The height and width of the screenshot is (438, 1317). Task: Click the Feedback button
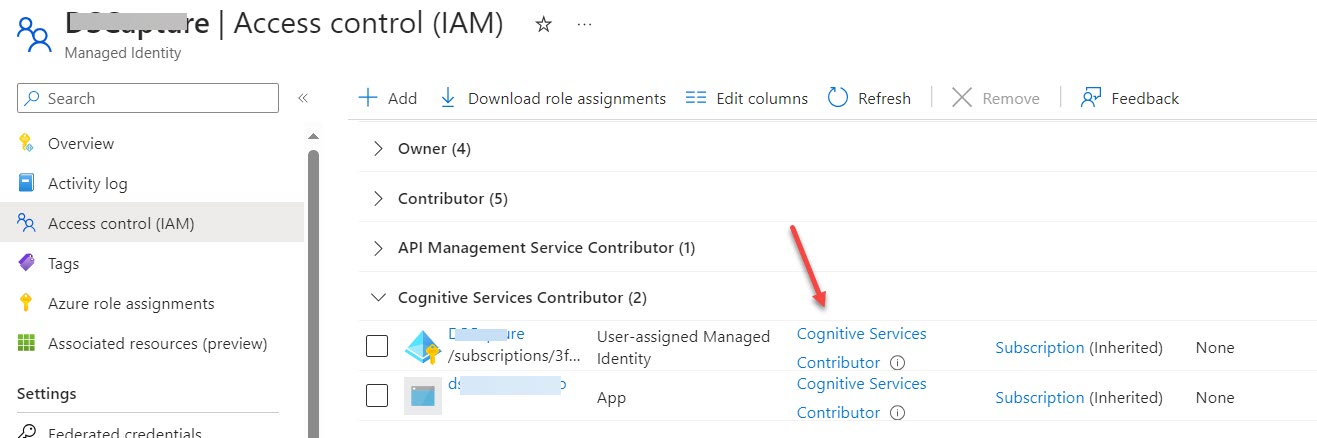point(1130,98)
